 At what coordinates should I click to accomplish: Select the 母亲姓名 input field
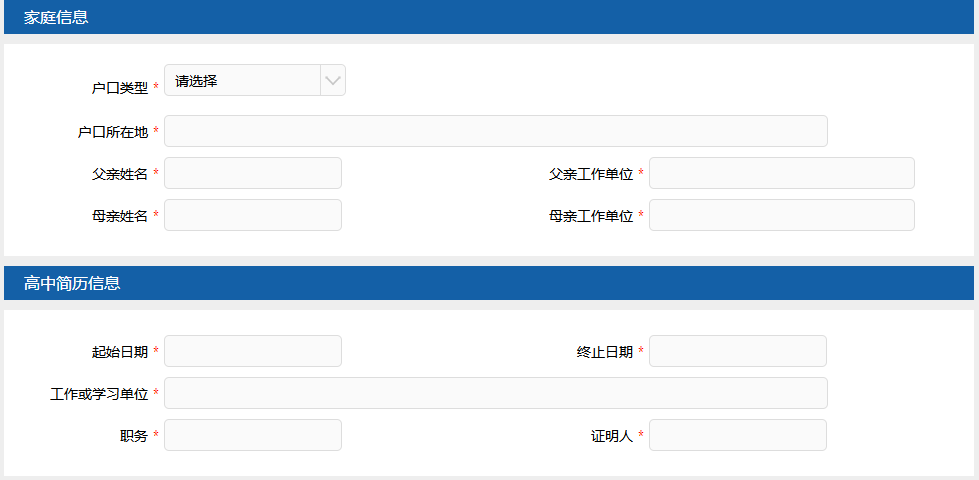tap(253, 215)
